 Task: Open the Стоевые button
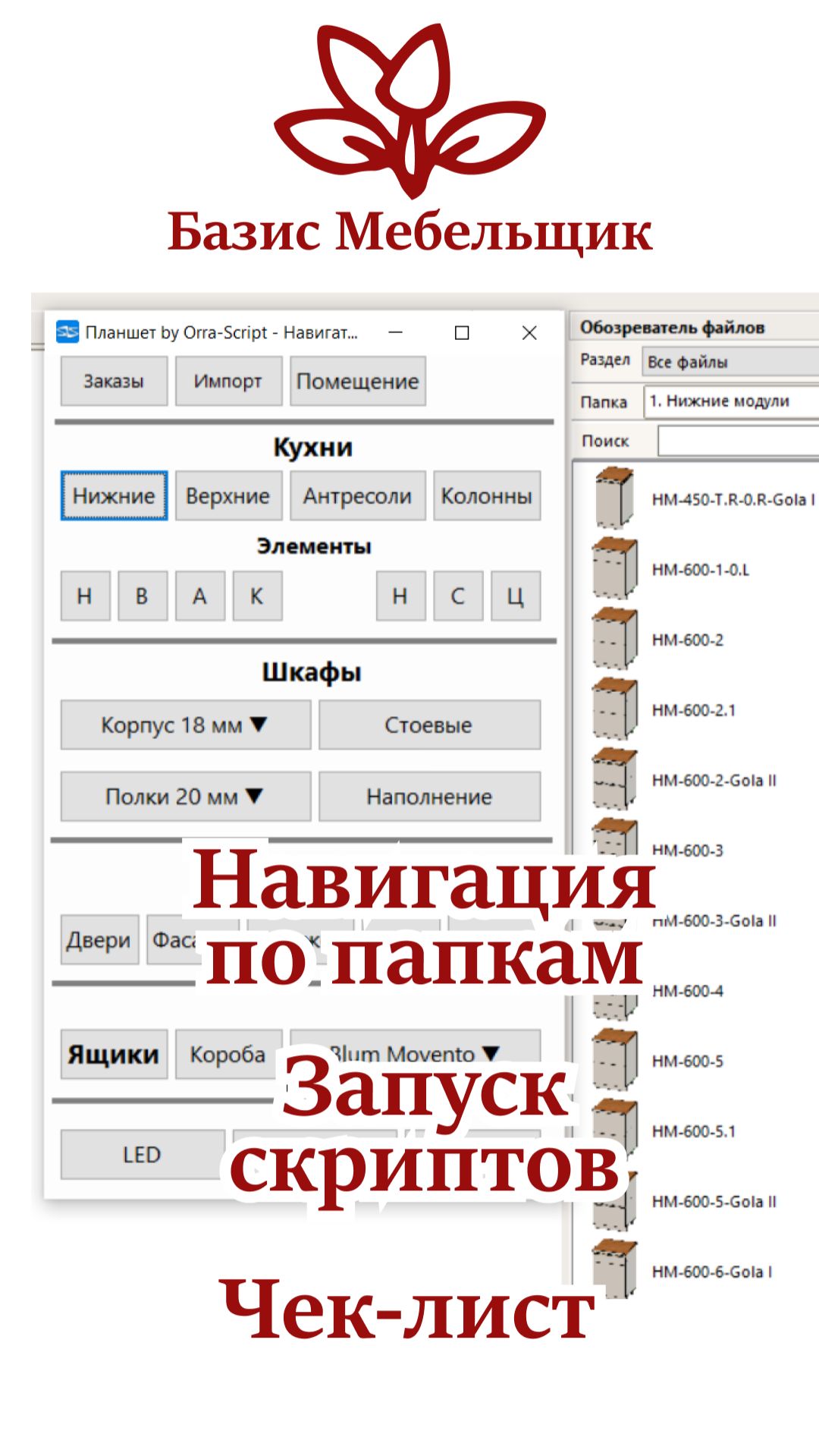pyautogui.click(x=429, y=725)
